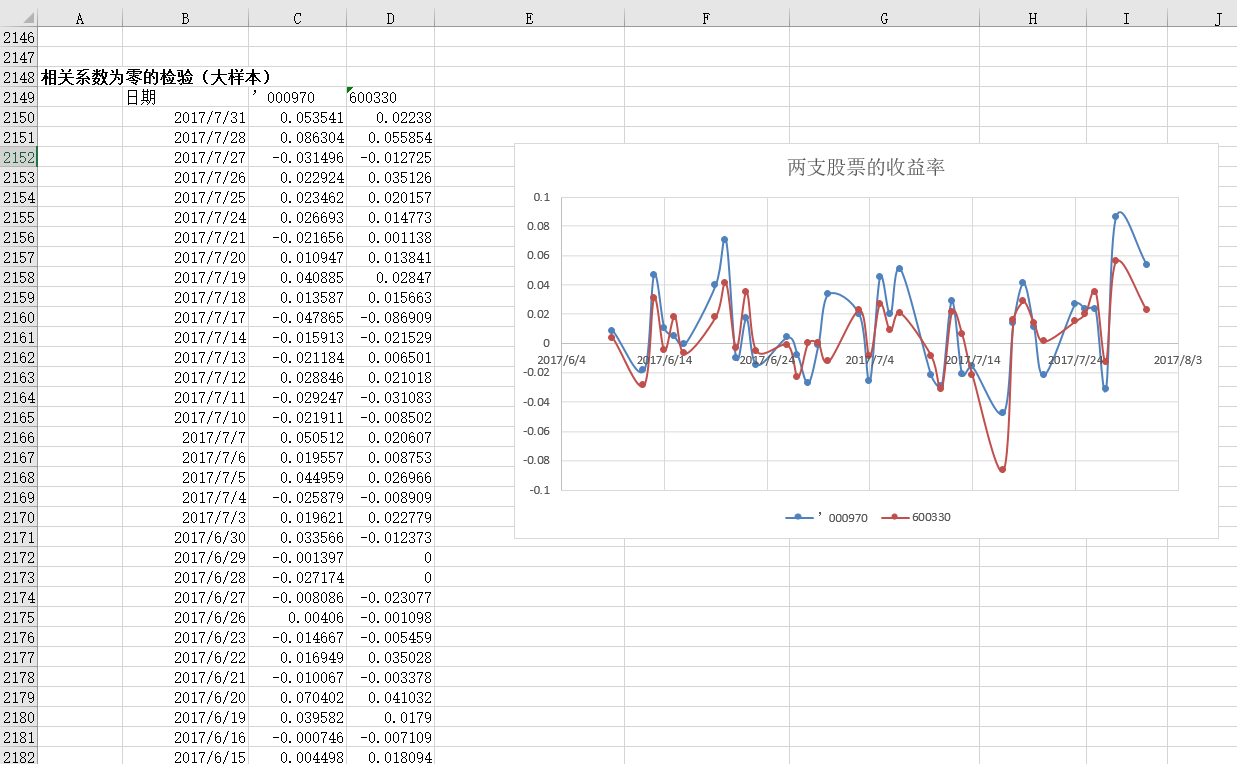1237x764 pixels.
Task: Click cell with value 0.00406
Action: (x=298, y=617)
